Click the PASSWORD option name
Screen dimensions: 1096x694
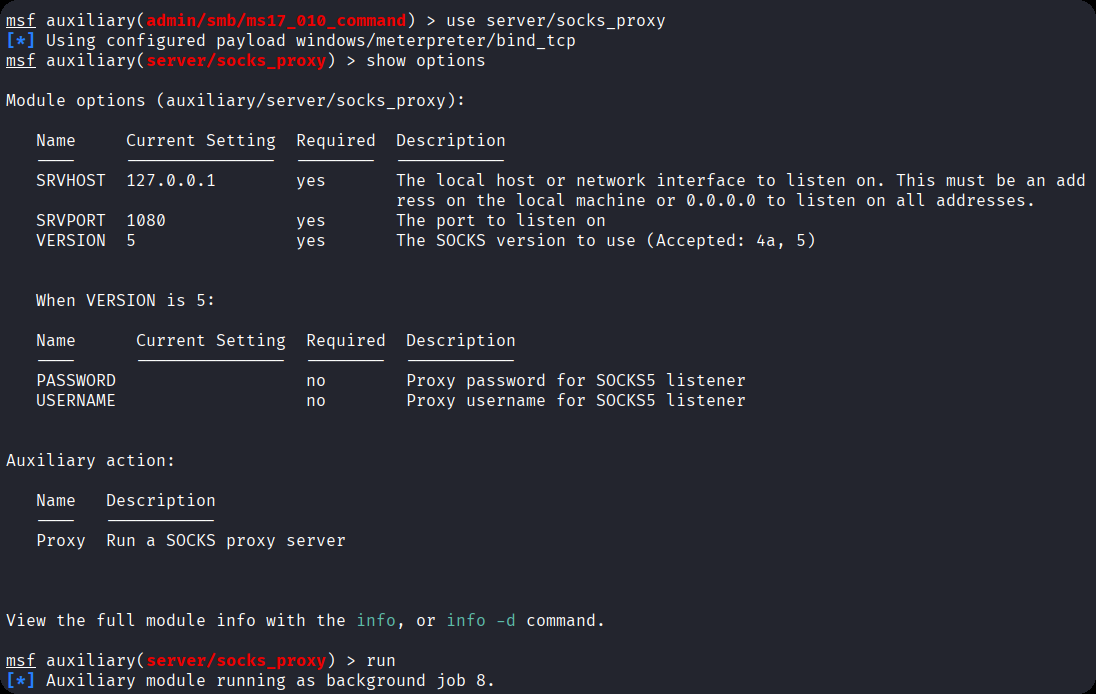click(76, 381)
